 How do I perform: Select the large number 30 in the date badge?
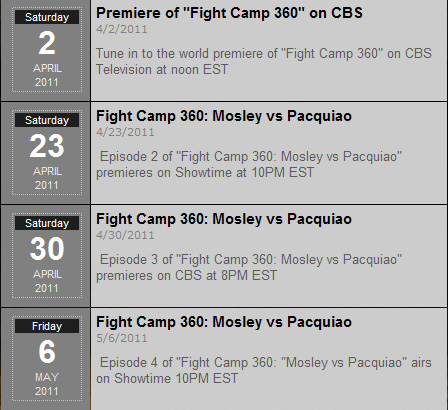(x=47, y=249)
